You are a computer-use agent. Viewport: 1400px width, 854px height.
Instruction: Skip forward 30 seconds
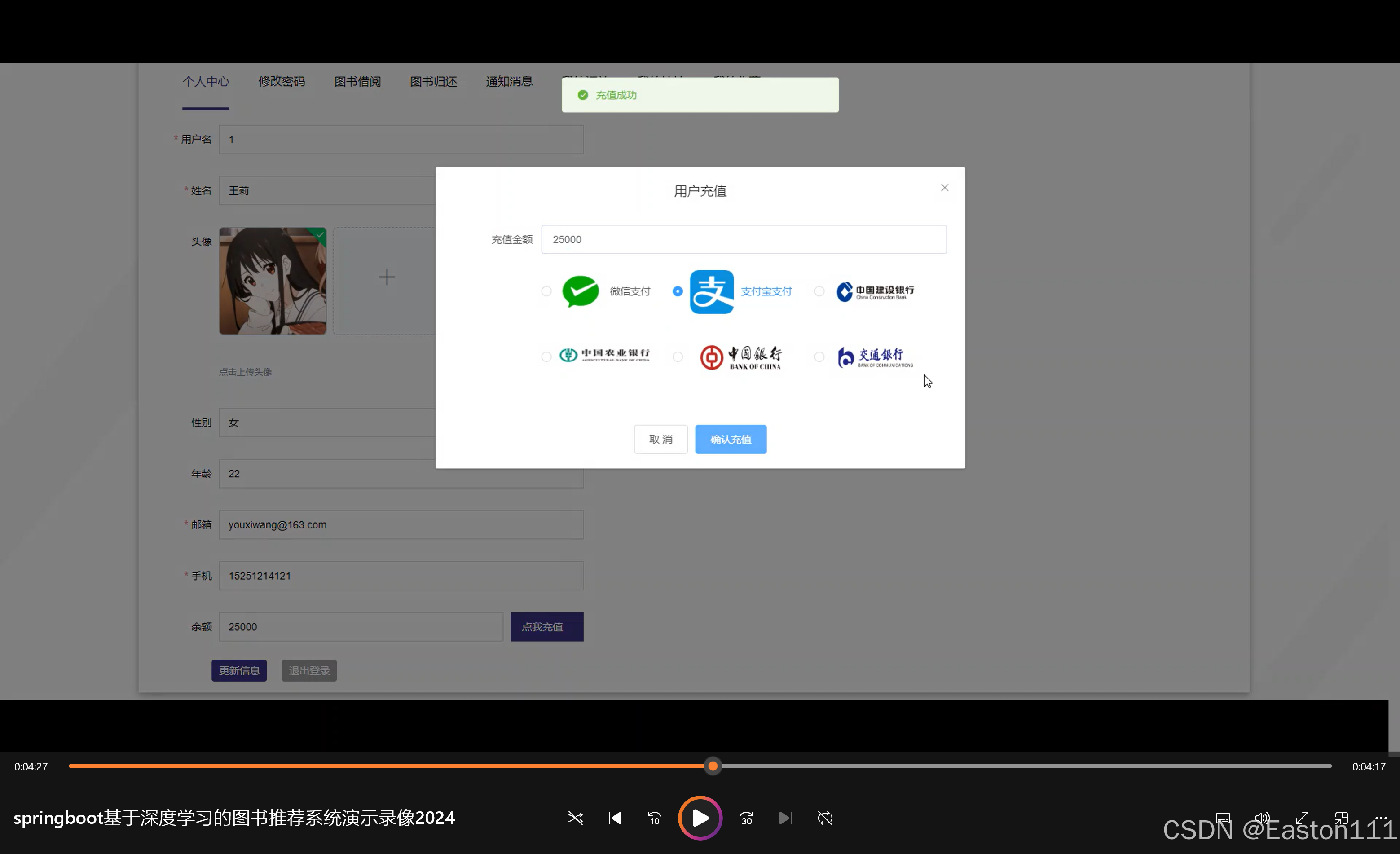(x=746, y=818)
